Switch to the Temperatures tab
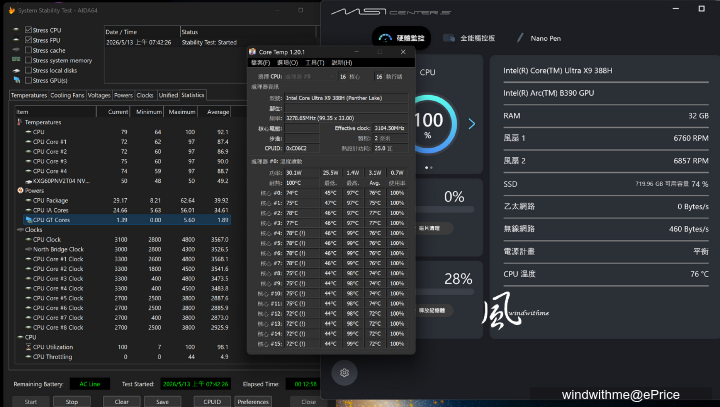This screenshot has width=720, height=407. (28, 96)
